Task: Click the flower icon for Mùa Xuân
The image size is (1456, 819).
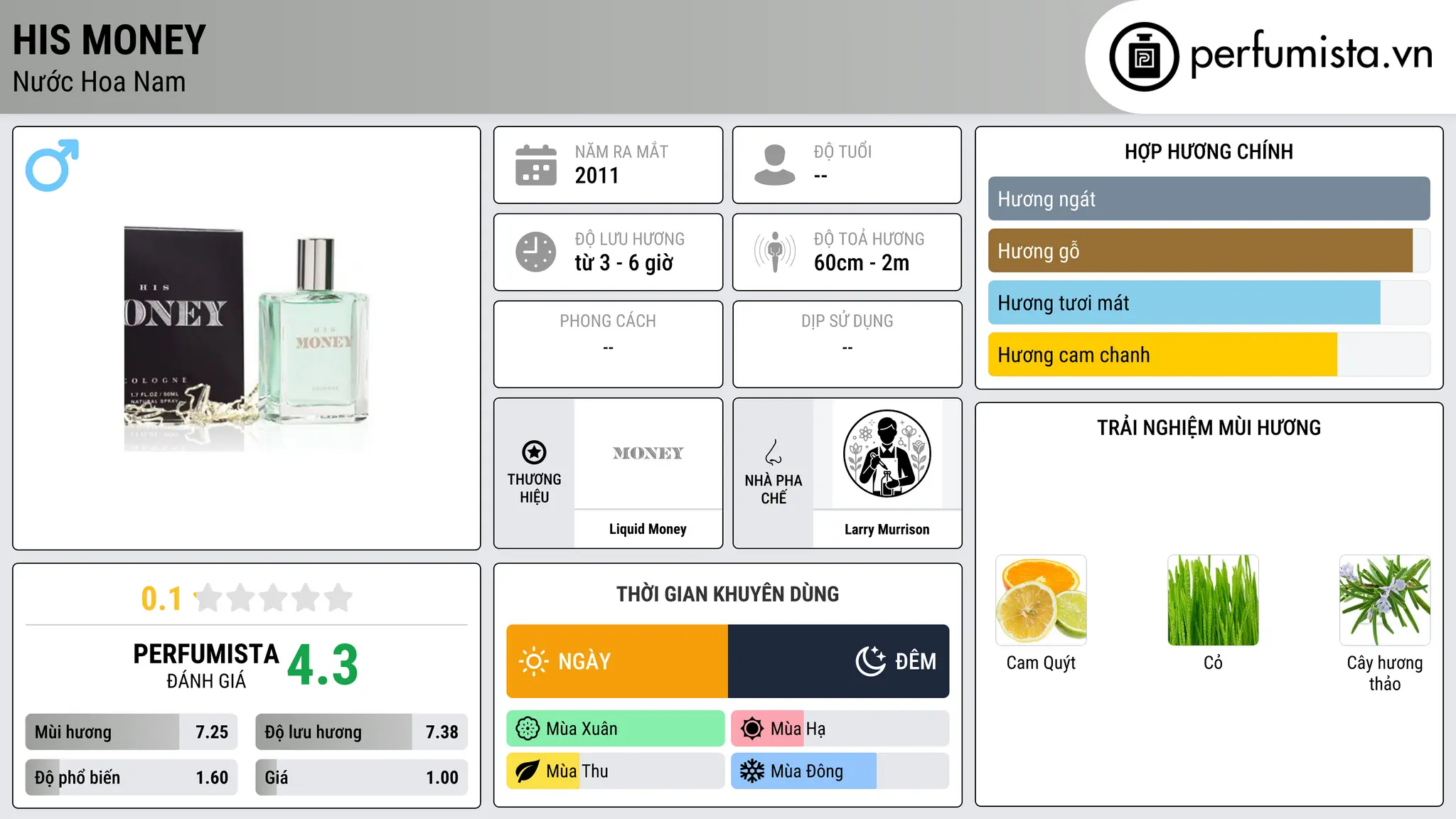Action: pyautogui.click(x=528, y=729)
